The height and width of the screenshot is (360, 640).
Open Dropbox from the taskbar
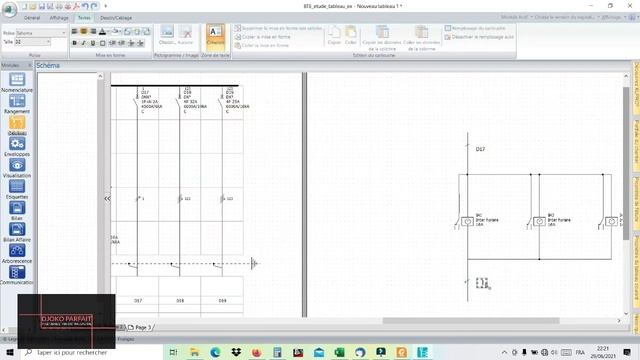pyautogui.click(x=236, y=352)
